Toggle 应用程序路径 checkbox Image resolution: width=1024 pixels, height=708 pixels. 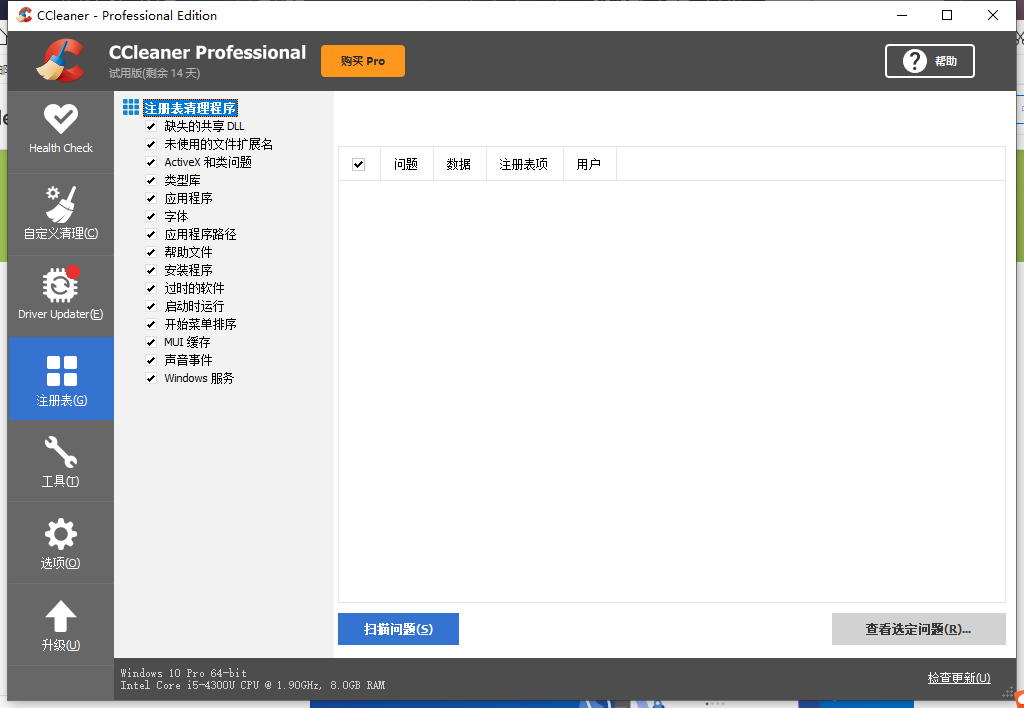151,234
